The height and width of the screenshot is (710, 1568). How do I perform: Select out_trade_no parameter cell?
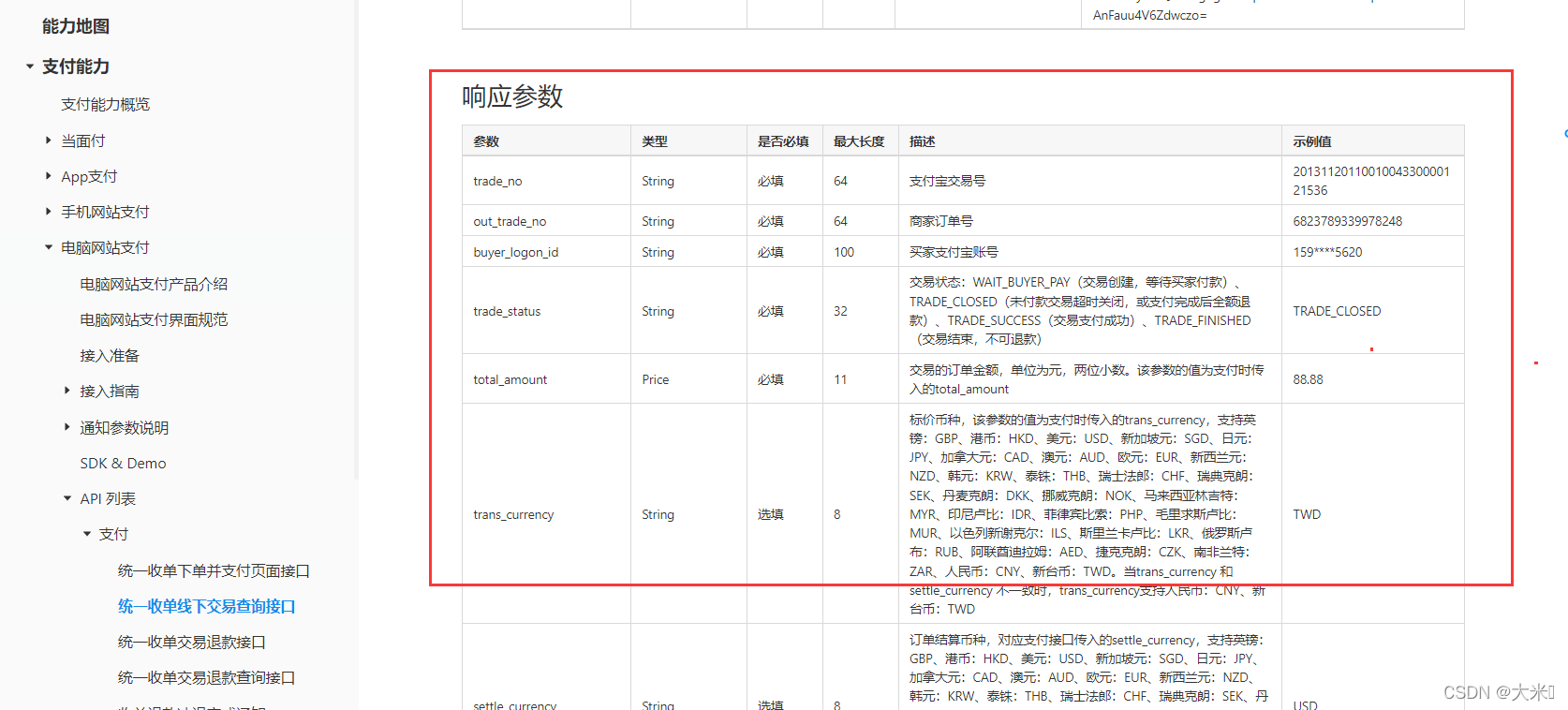[x=546, y=221]
